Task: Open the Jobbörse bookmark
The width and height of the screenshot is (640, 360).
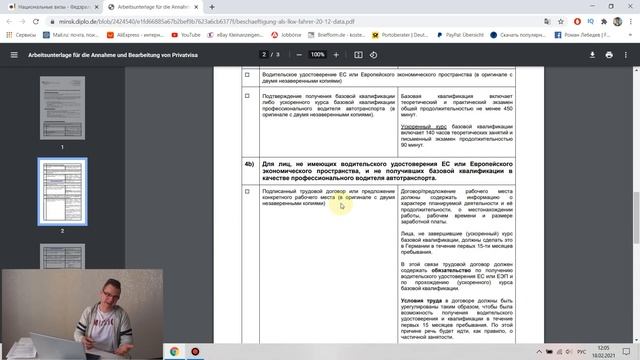Action: coord(286,35)
